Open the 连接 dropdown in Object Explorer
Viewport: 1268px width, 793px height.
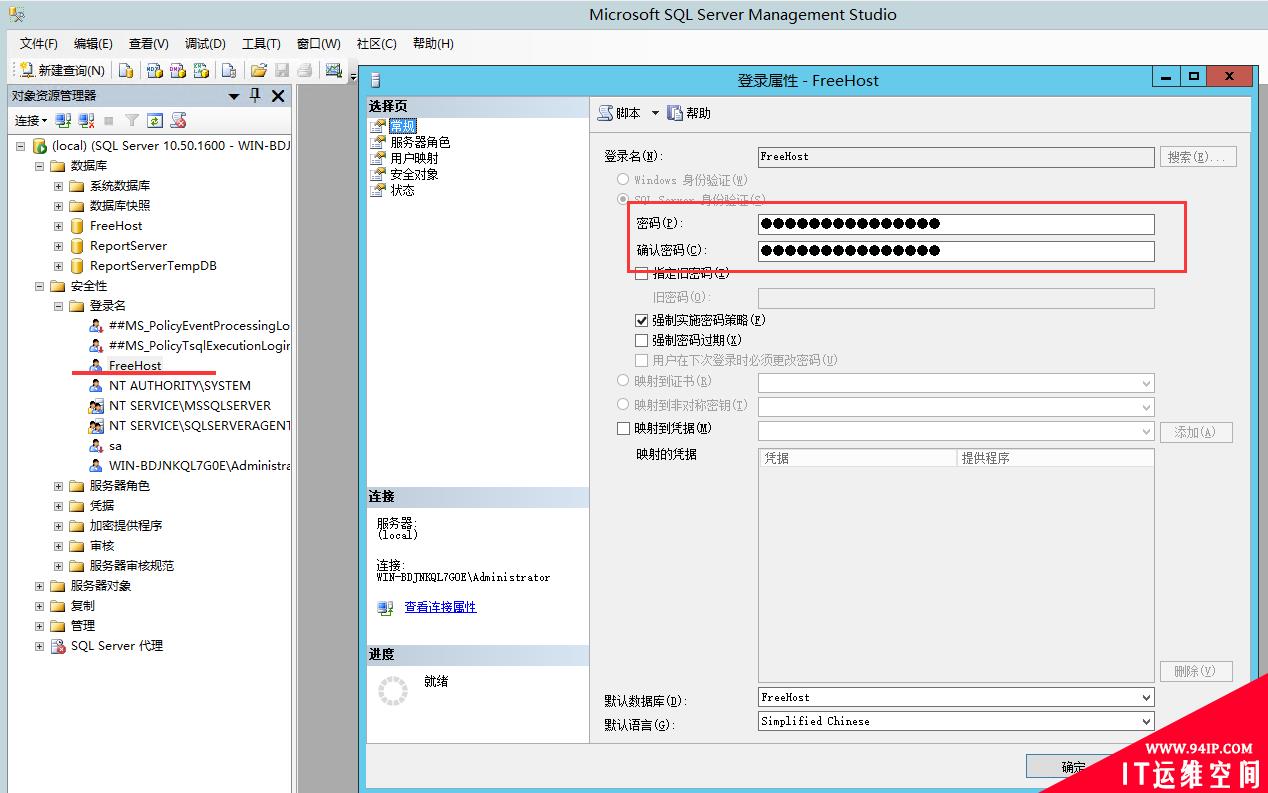point(31,120)
